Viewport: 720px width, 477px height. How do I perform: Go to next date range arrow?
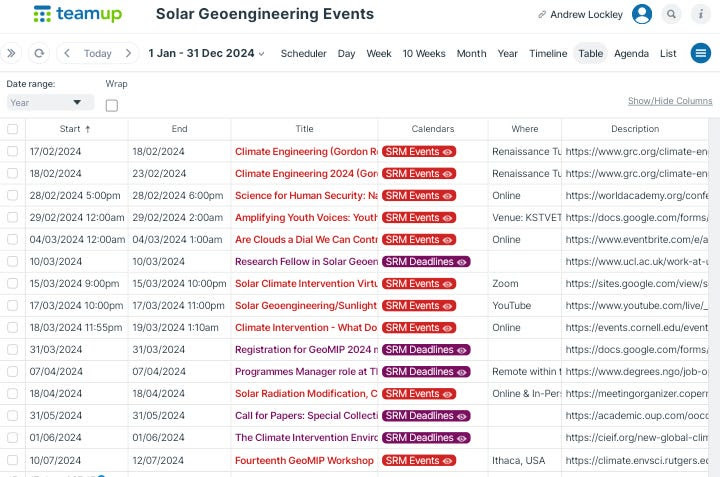[x=128, y=53]
